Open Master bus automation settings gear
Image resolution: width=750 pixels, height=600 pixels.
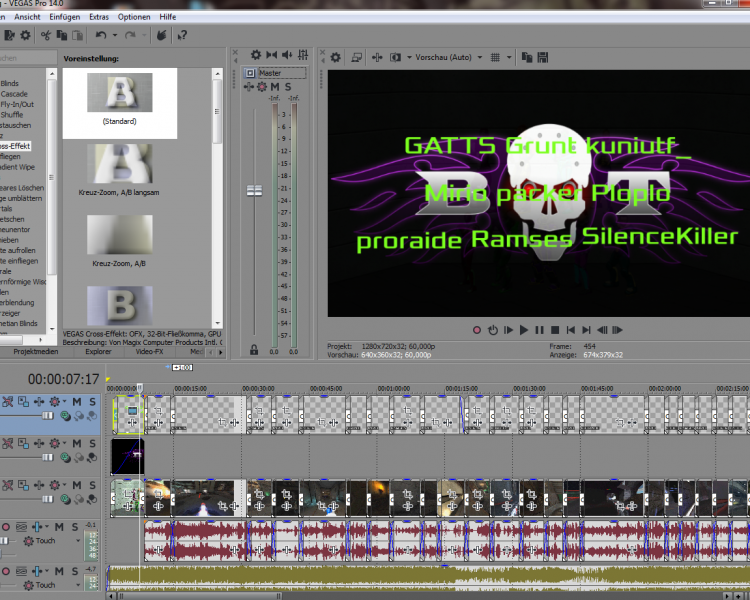262,87
